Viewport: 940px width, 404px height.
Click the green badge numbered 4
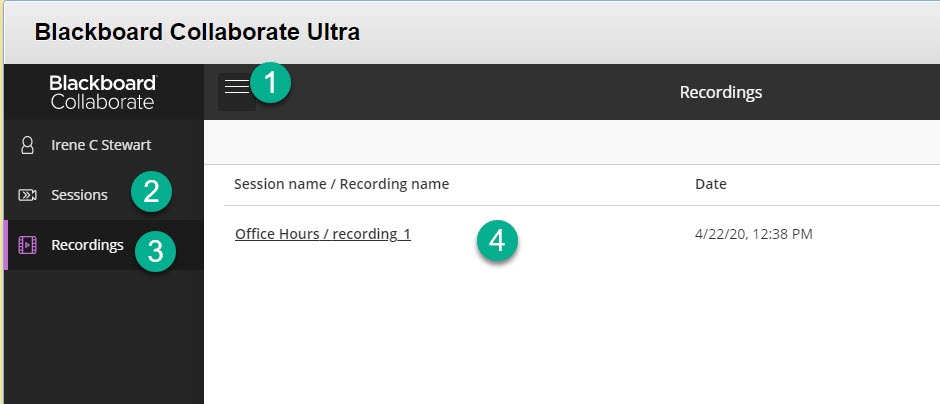click(497, 241)
